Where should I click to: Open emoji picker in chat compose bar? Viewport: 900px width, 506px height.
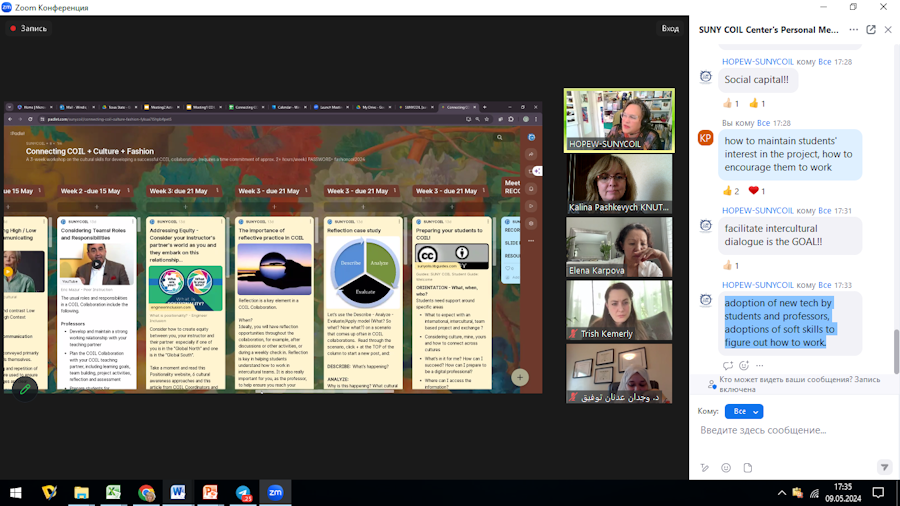click(x=726, y=468)
